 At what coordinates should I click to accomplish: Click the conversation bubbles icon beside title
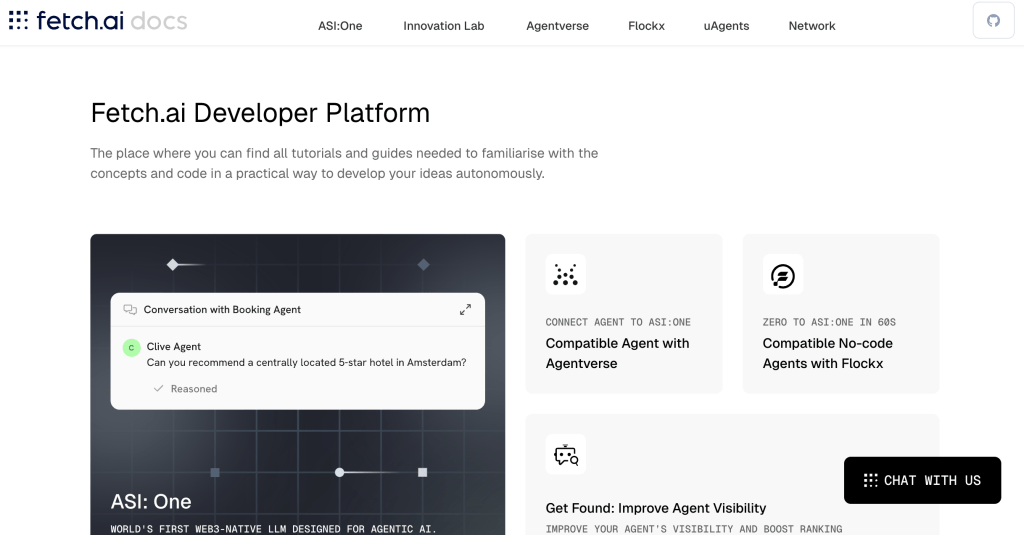[130, 310]
